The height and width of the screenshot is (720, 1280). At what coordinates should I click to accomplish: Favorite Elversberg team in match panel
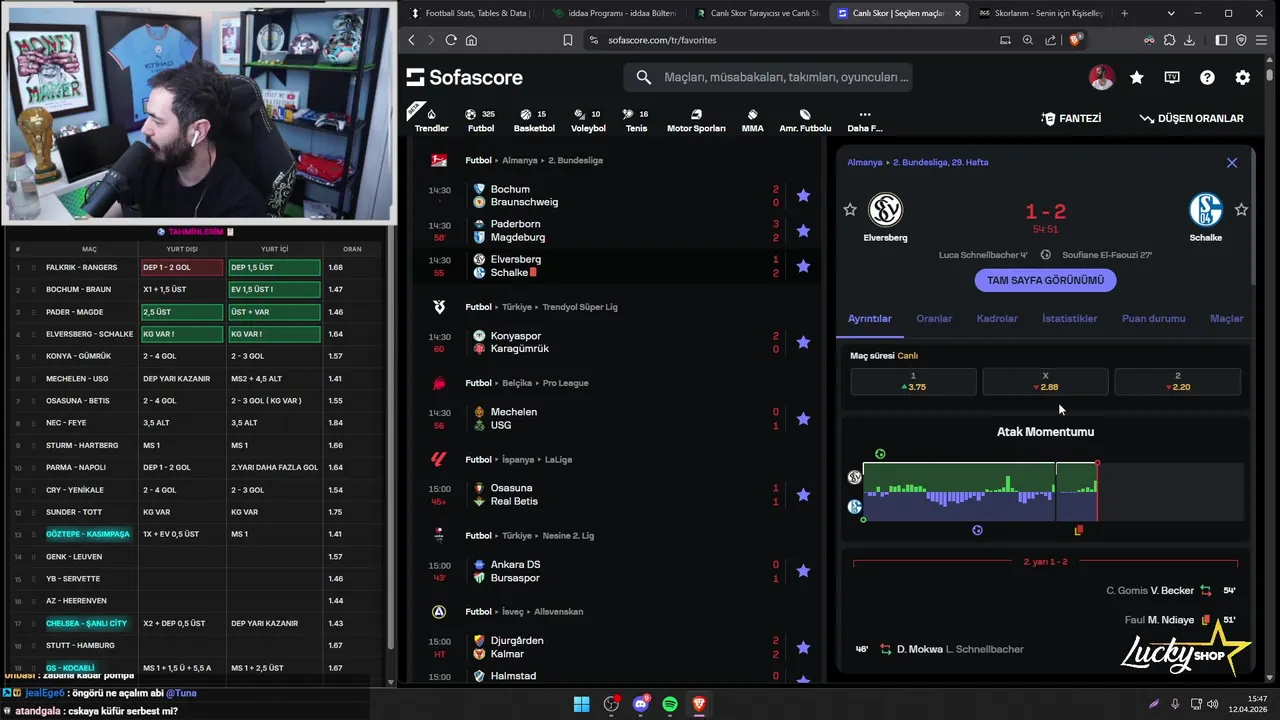pyautogui.click(x=850, y=209)
